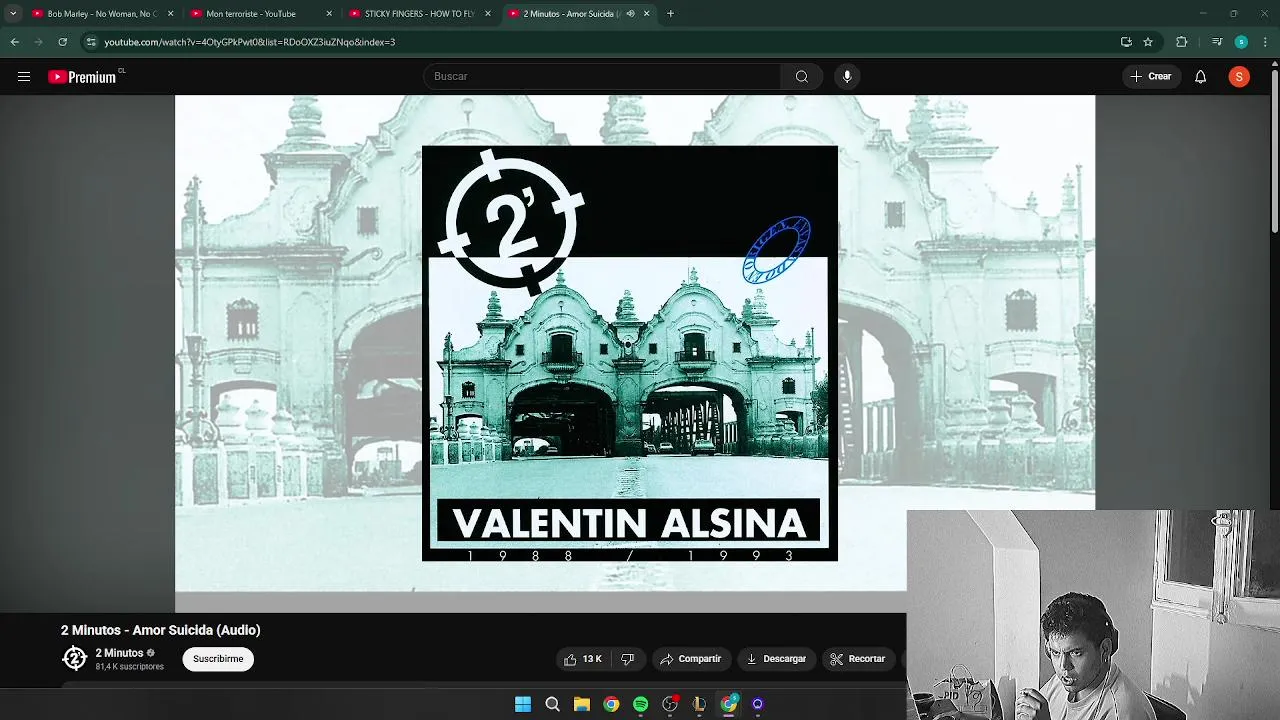Close the Mon terroriste tab
The width and height of the screenshot is (1280, 720).
pos(329,14)
